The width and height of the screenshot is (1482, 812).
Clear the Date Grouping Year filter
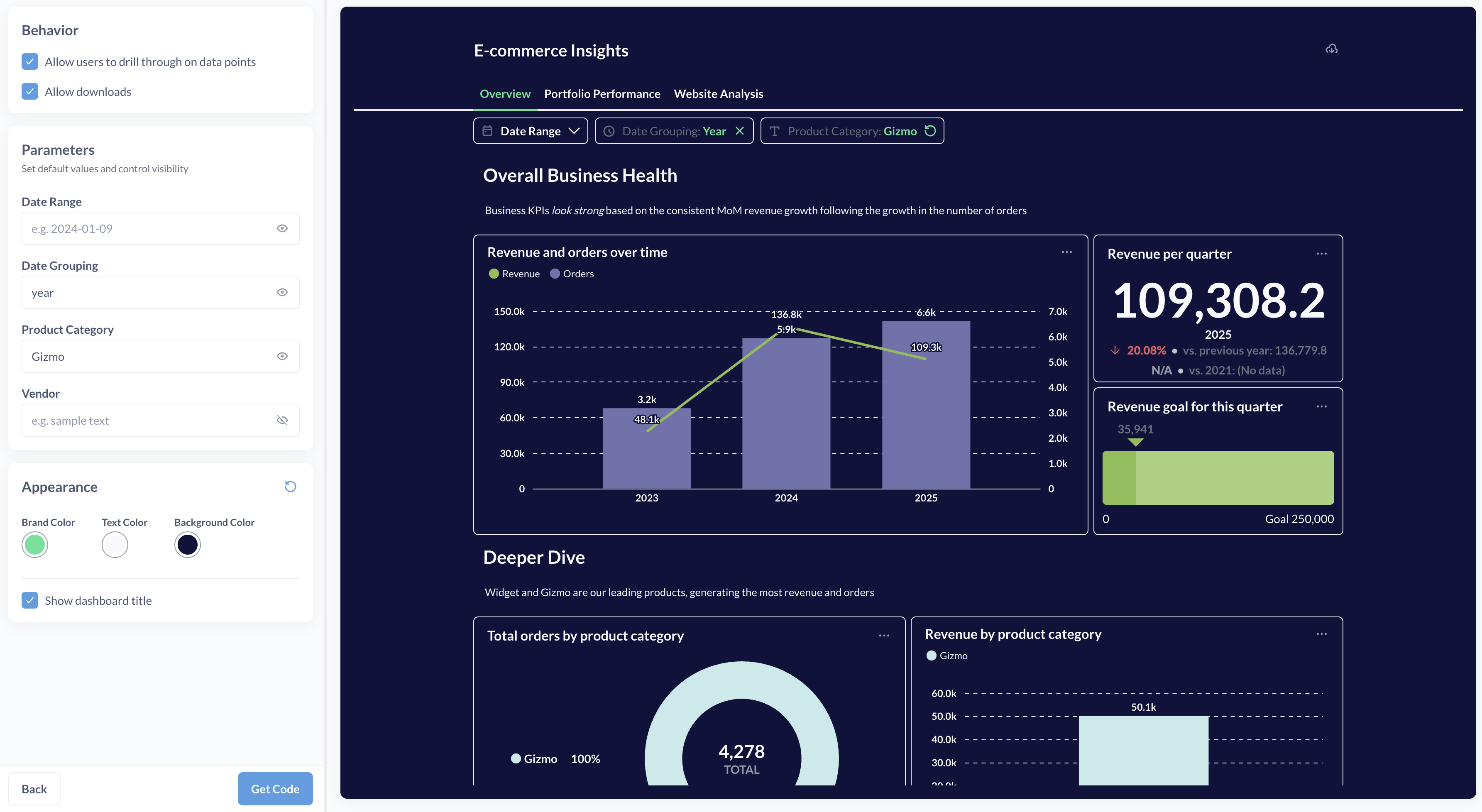740,131
